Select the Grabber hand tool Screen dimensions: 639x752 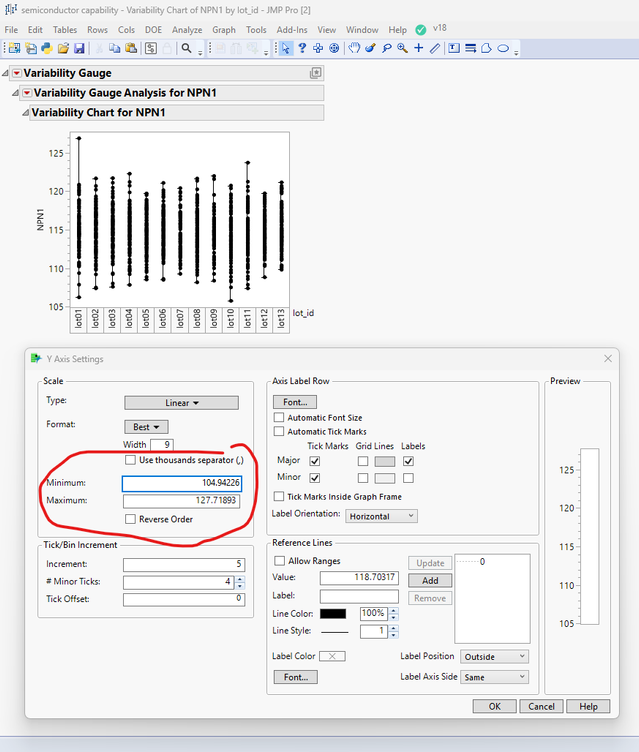354,48
